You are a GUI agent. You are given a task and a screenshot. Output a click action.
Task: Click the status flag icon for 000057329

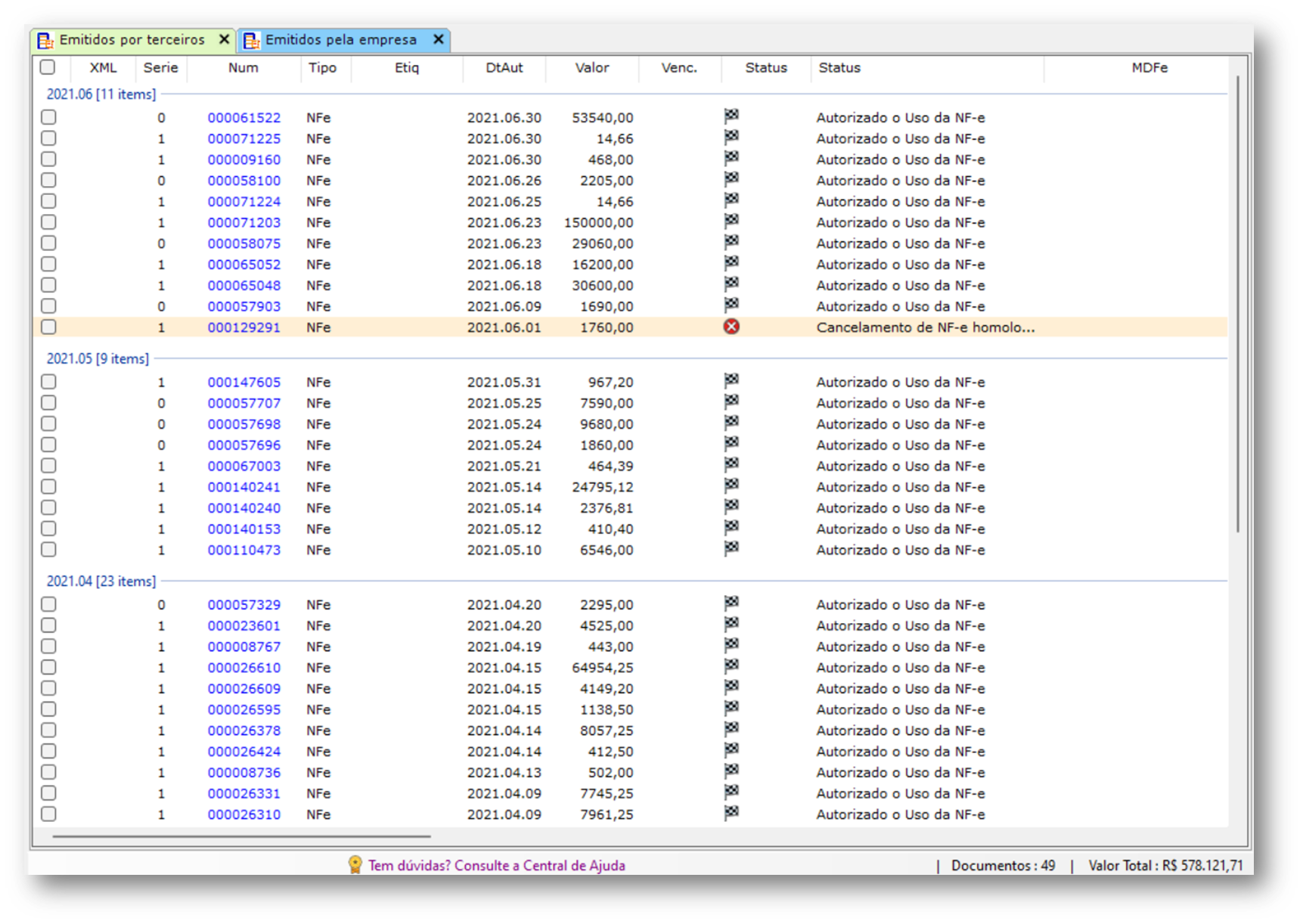pyautogui.click(x=731, y=603)
